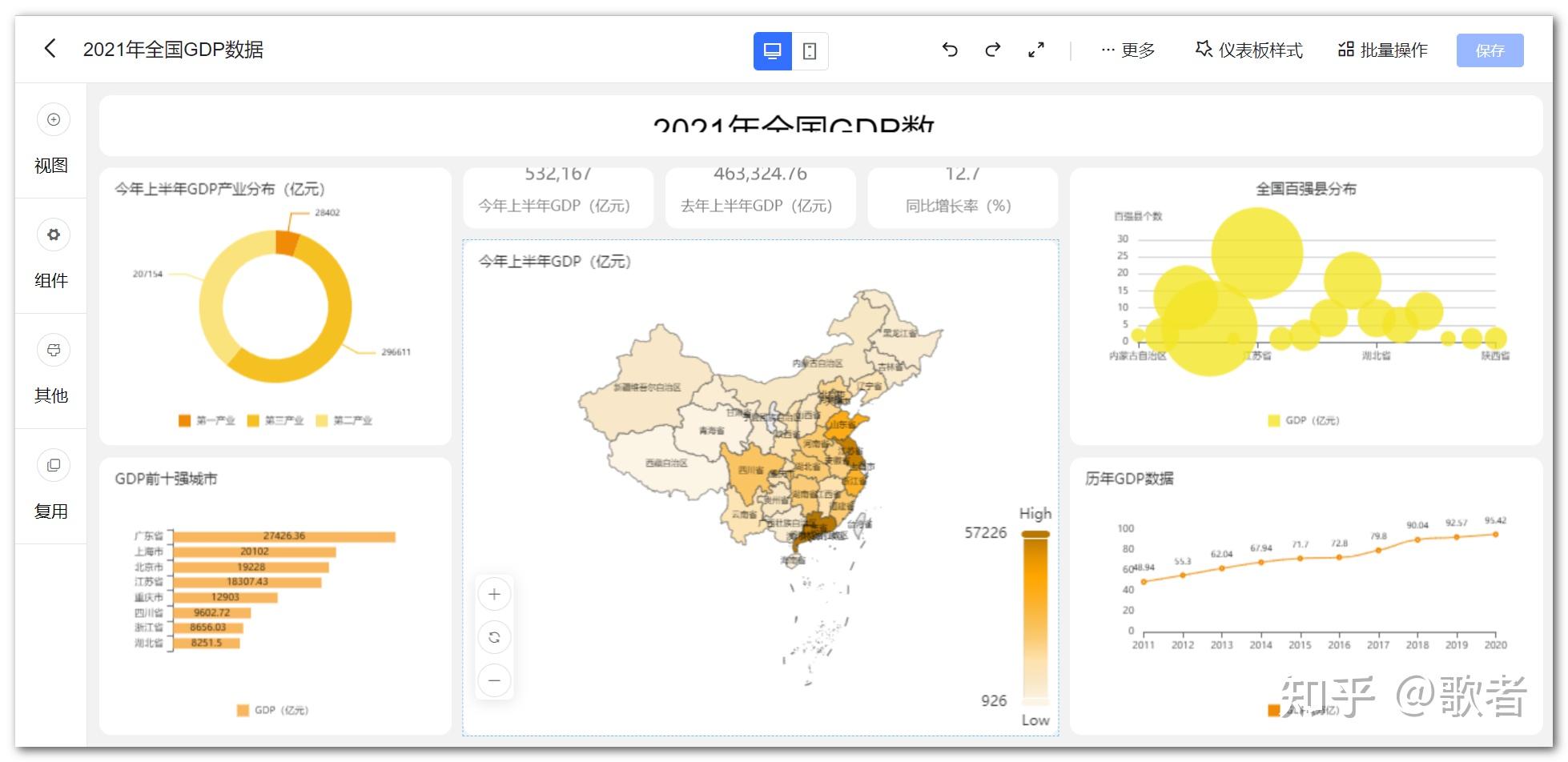
Task: Click the back chevron next to the title
Action: click(x=50, y=50)
